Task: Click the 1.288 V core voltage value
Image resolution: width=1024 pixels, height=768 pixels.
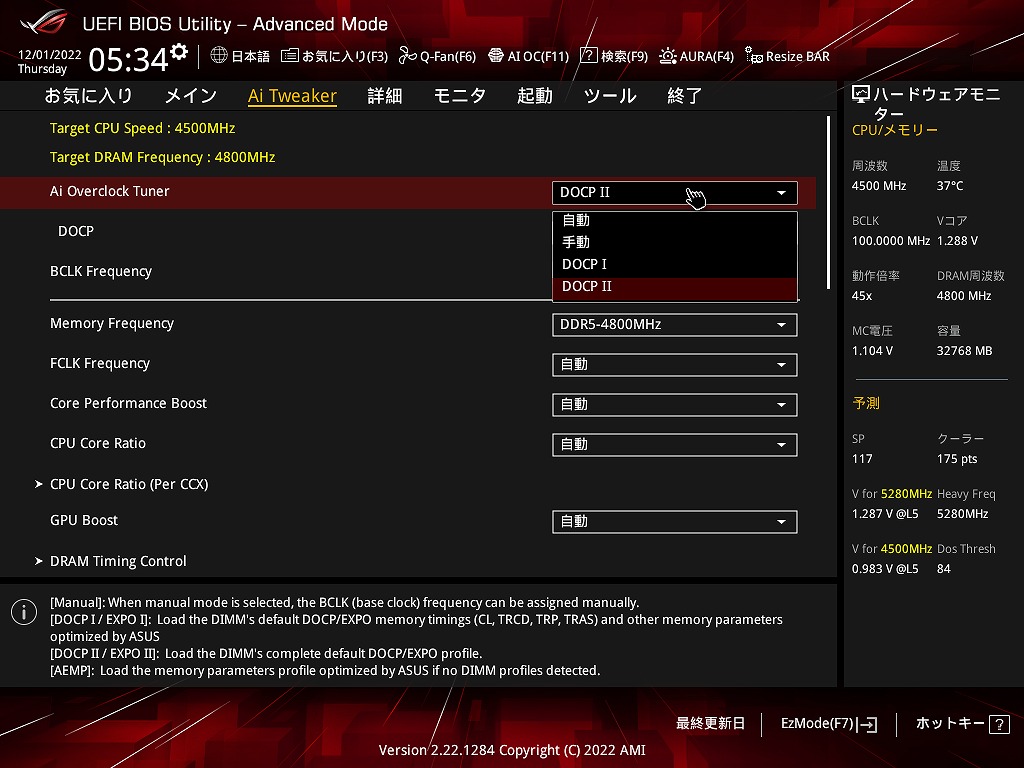Action: pyautogui.click(x=957, y=241)
